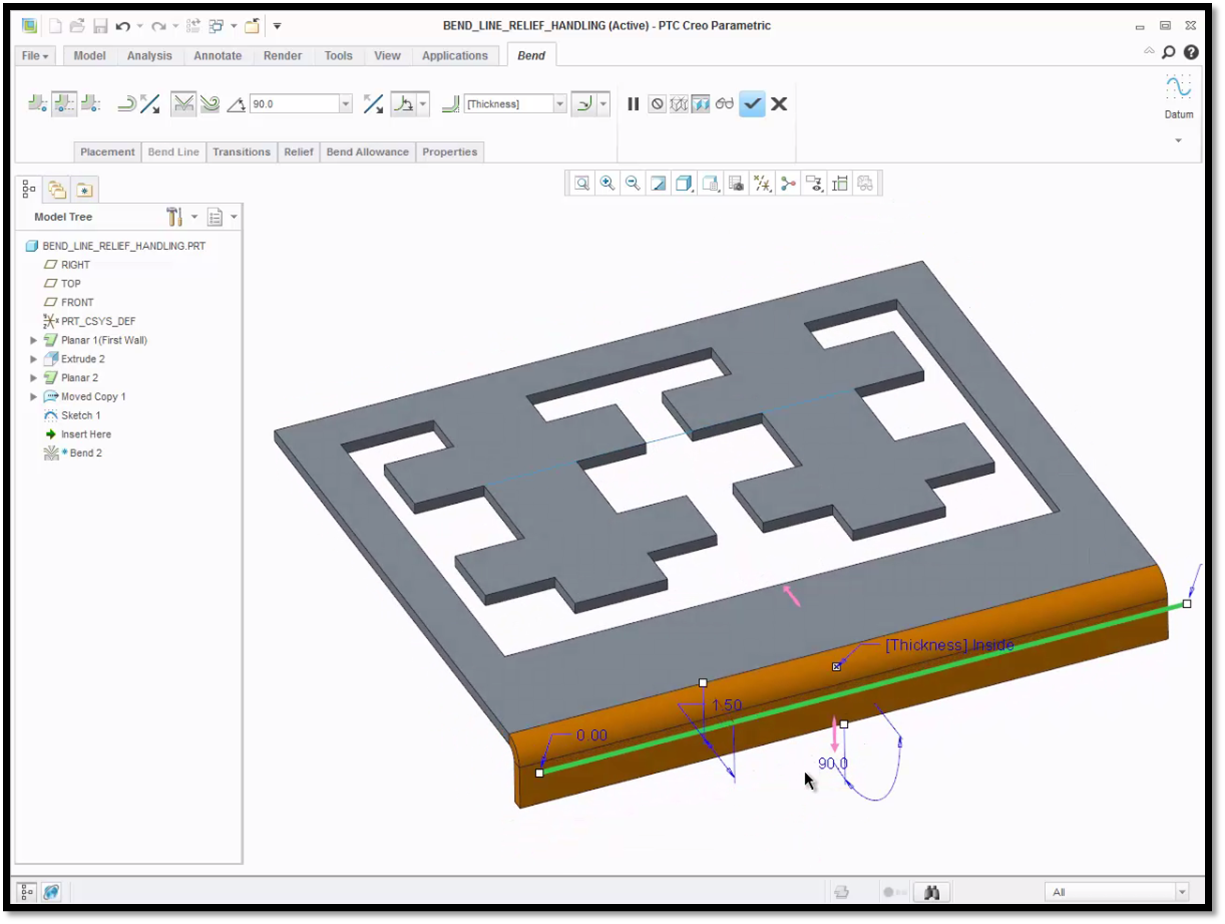Screen dimensions: 1225x924
Task: Open the quick access toolbar customize arrow
Action: [x=277, y=26]
